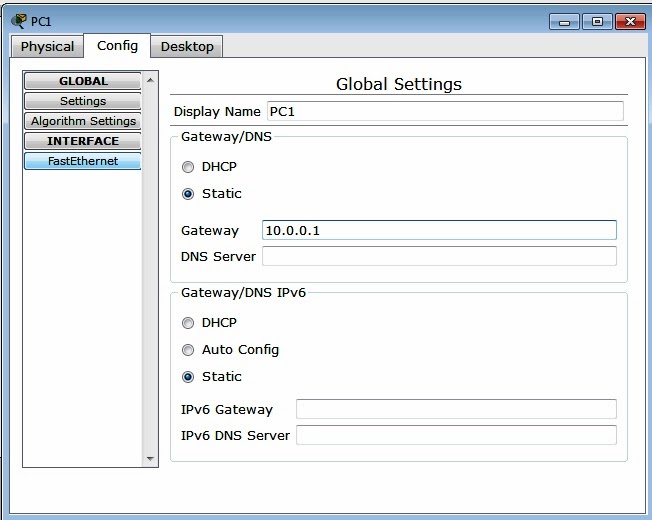This screenshot has height=520, width=652.
Task: Click the GLOBAL section header button
Action: point(83,81)
